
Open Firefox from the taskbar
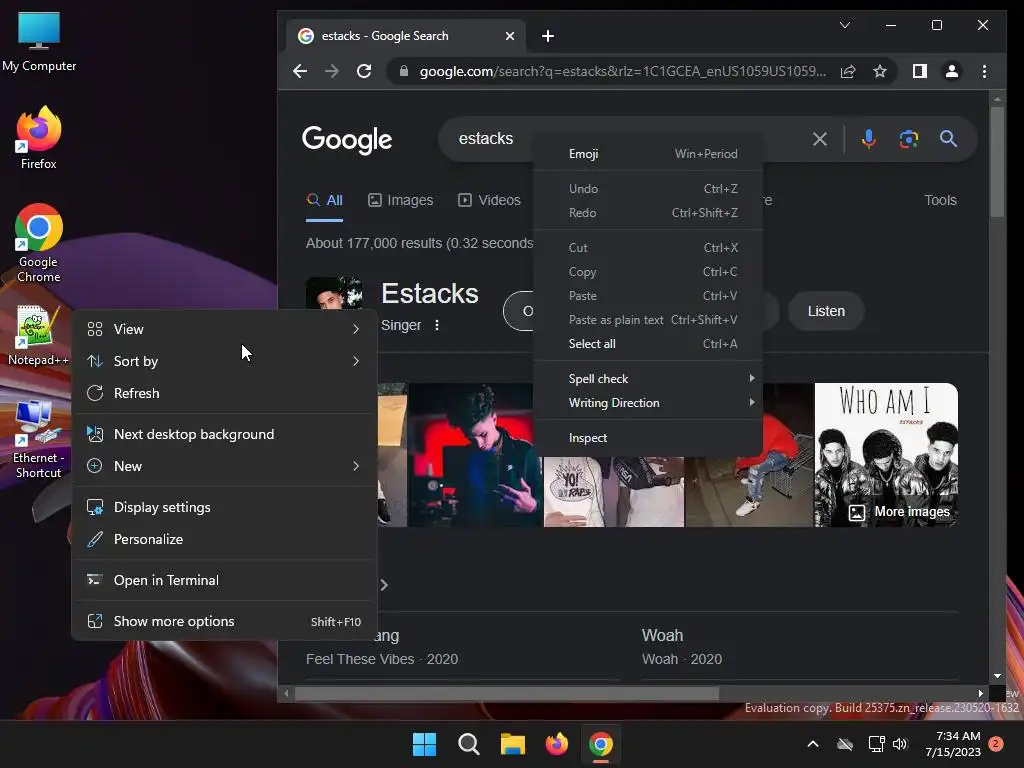(556, 744)
